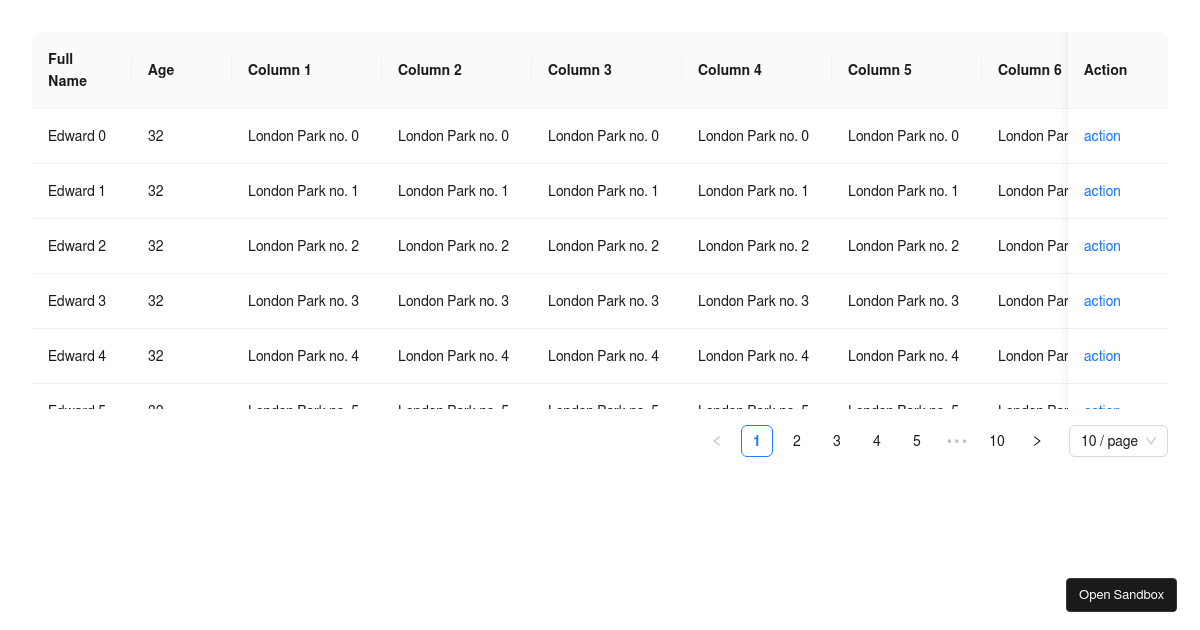Click the action link for Edward 0
Image resolution: width=1200 pixels, height=630 pixels.
click(x=1101, y=136)
